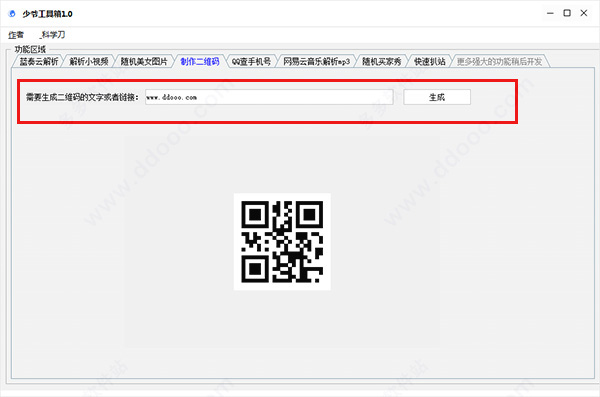Viewport: 600px width, 397px height.
Task: Select the 随机买家秀 tab
Action: 382,61
